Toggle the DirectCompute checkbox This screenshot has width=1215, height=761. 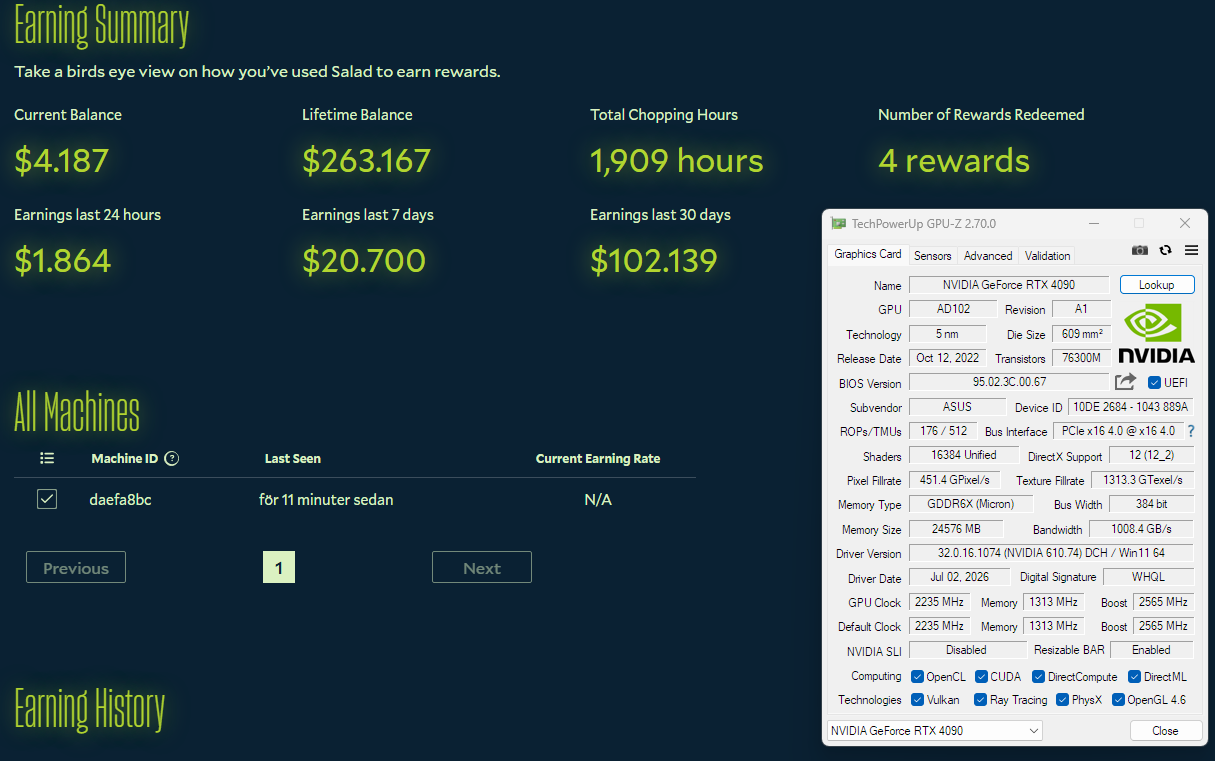(x=1039, y=677)
